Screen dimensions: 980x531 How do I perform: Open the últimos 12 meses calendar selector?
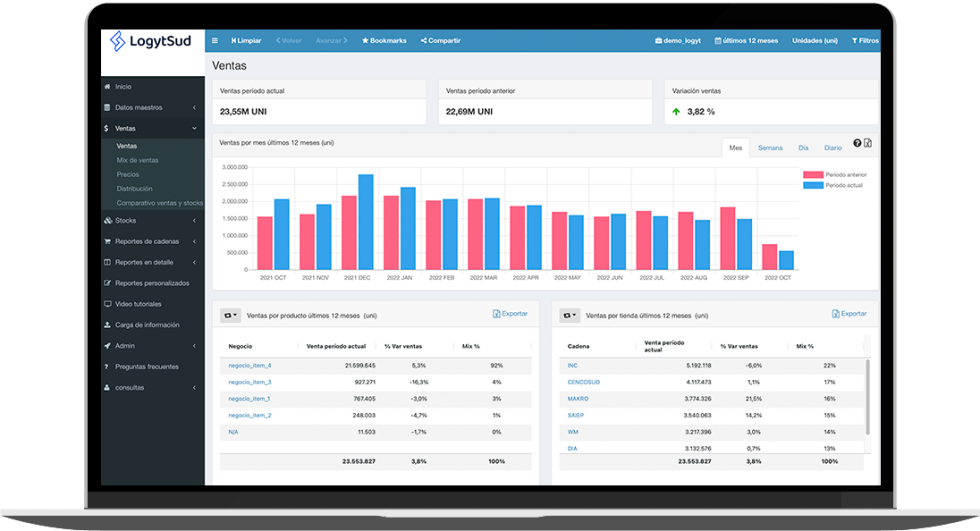(x=746, y=41)
